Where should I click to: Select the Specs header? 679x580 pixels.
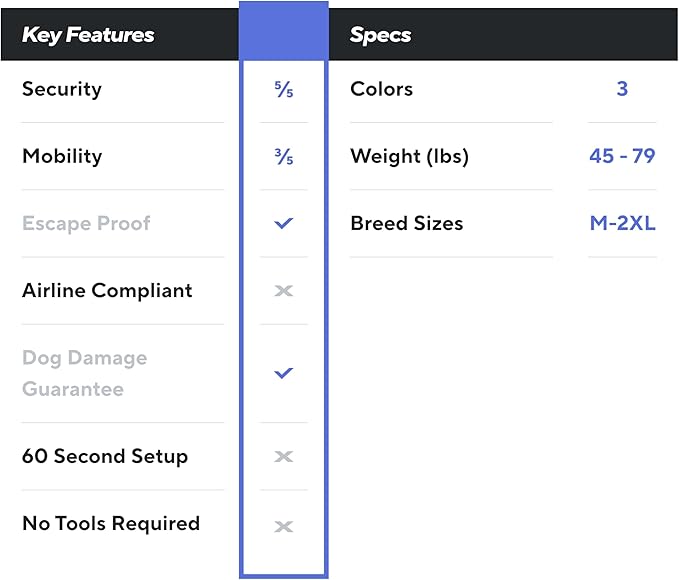tap(381, 35)
